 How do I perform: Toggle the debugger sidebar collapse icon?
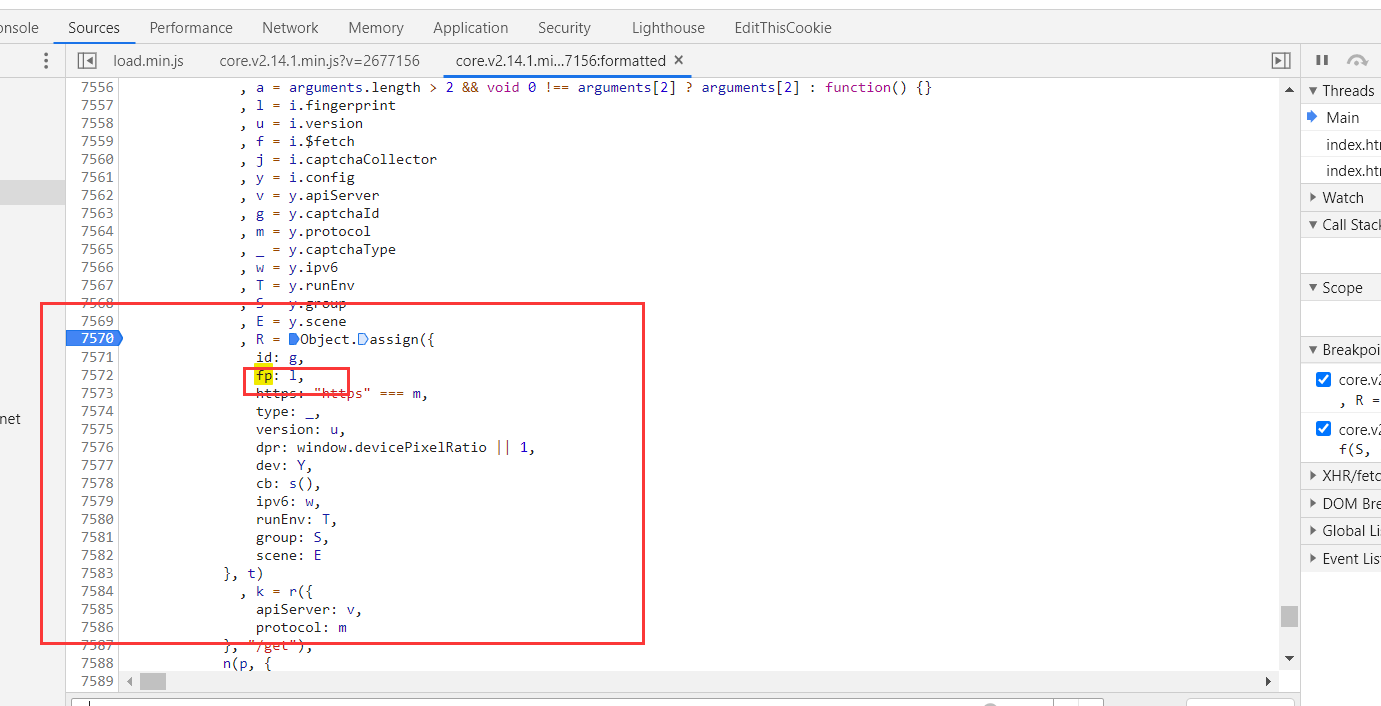[1281, 61]
